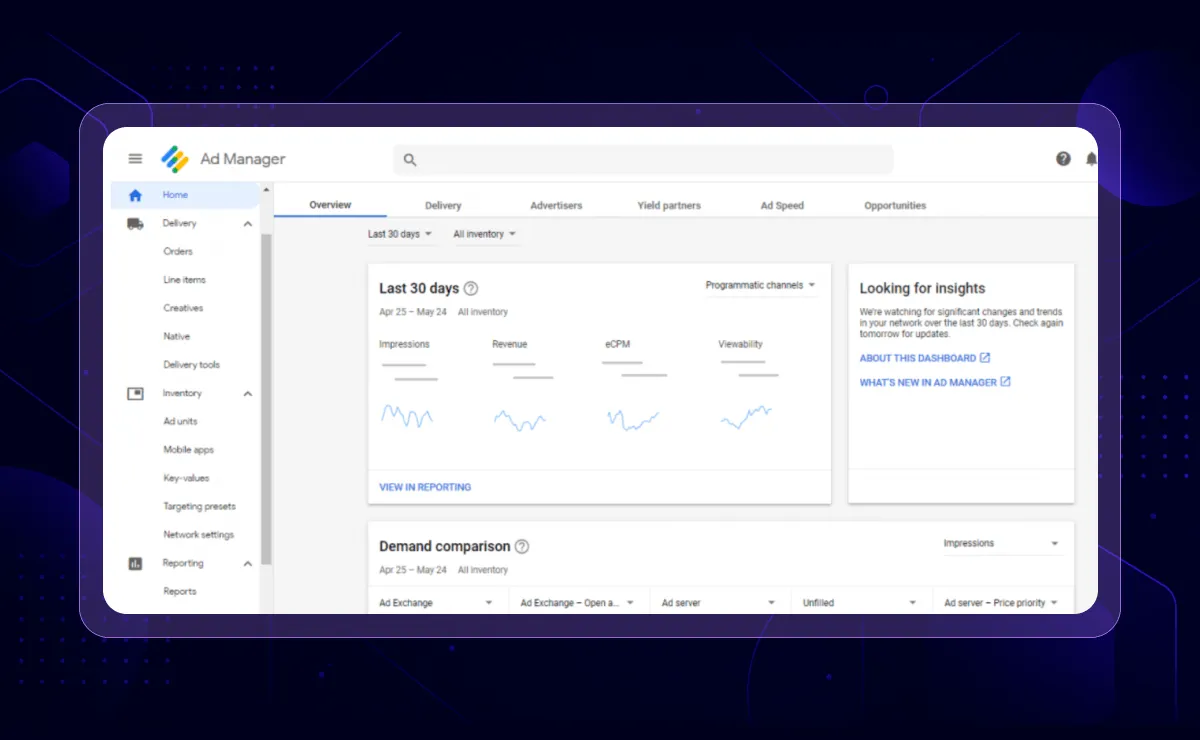1200x740 pixels.
Task: Open the Ad Exchange column dropdown
Action: click(437, 603)
